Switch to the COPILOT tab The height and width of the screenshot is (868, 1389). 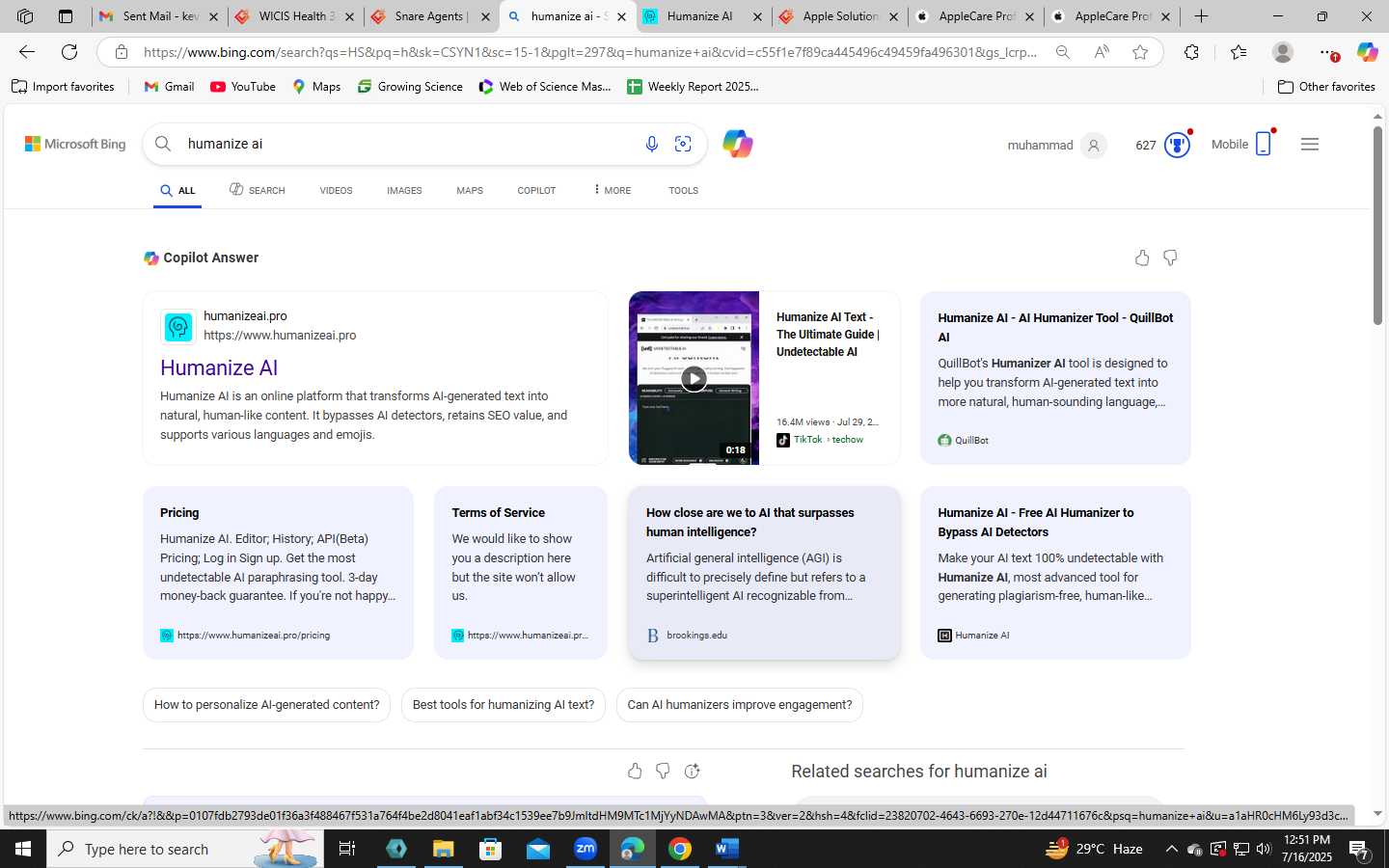tap(536, 190)
